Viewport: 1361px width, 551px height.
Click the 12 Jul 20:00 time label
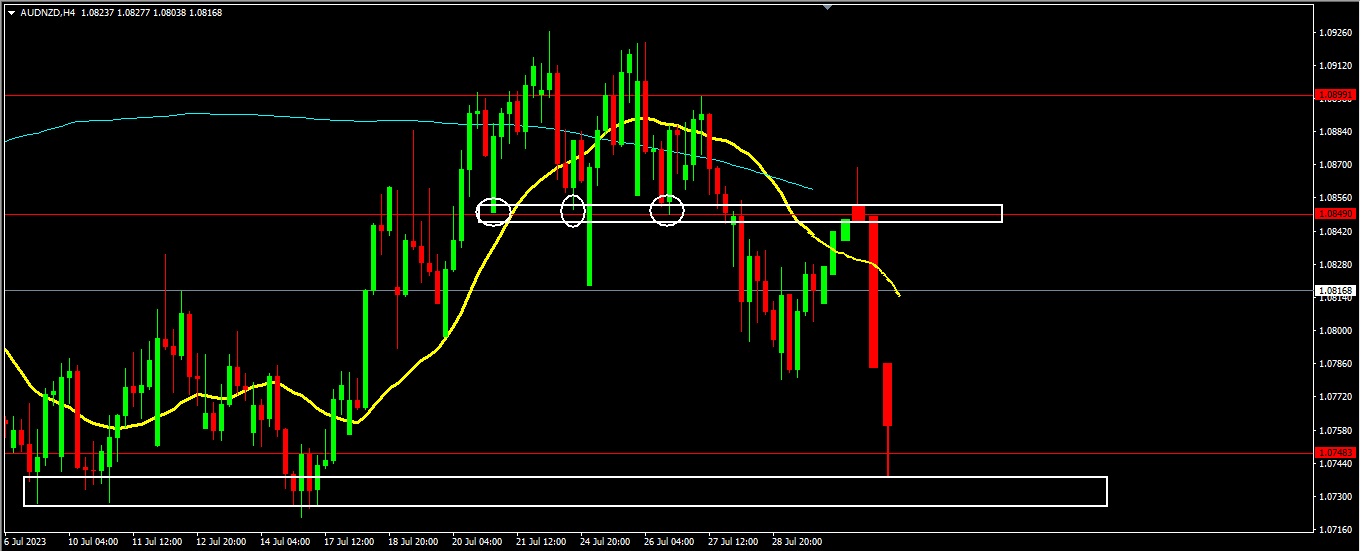click(220, 542)
